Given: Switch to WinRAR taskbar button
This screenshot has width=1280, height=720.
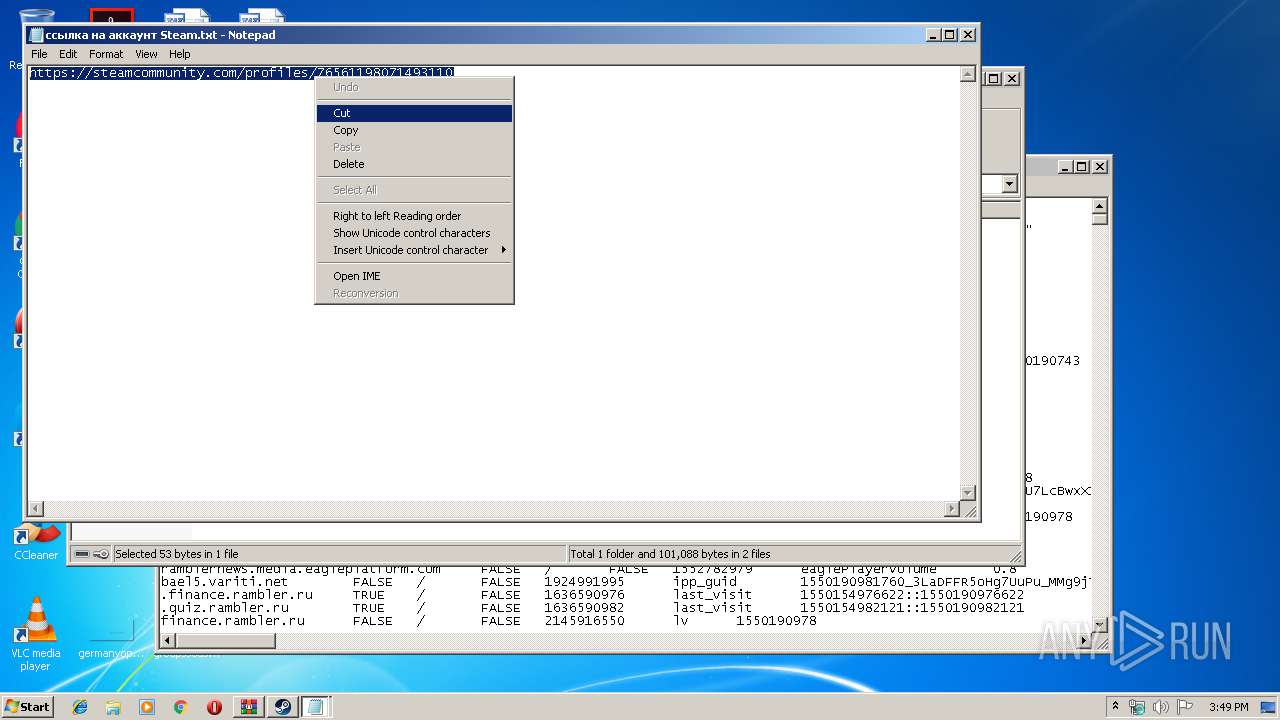Looking at the screenshot, I should click(x=248, y=707).
